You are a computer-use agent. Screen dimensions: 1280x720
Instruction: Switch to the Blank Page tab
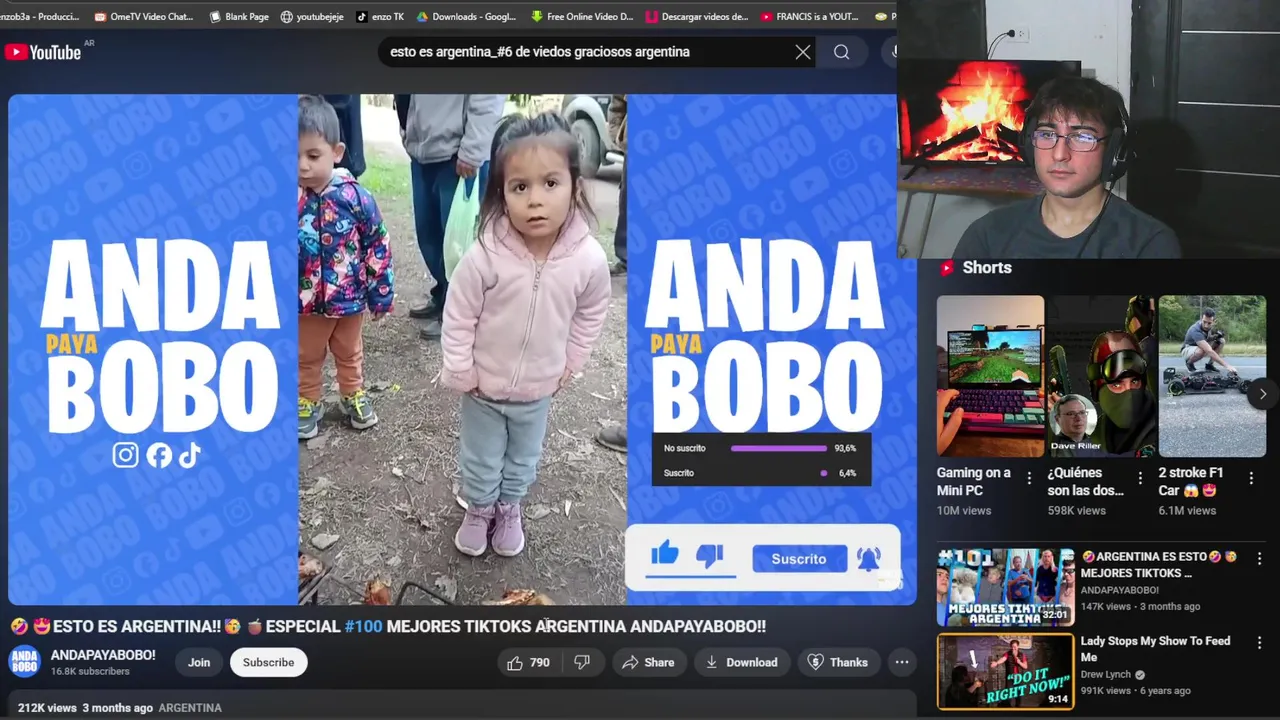tap(238, 16)
